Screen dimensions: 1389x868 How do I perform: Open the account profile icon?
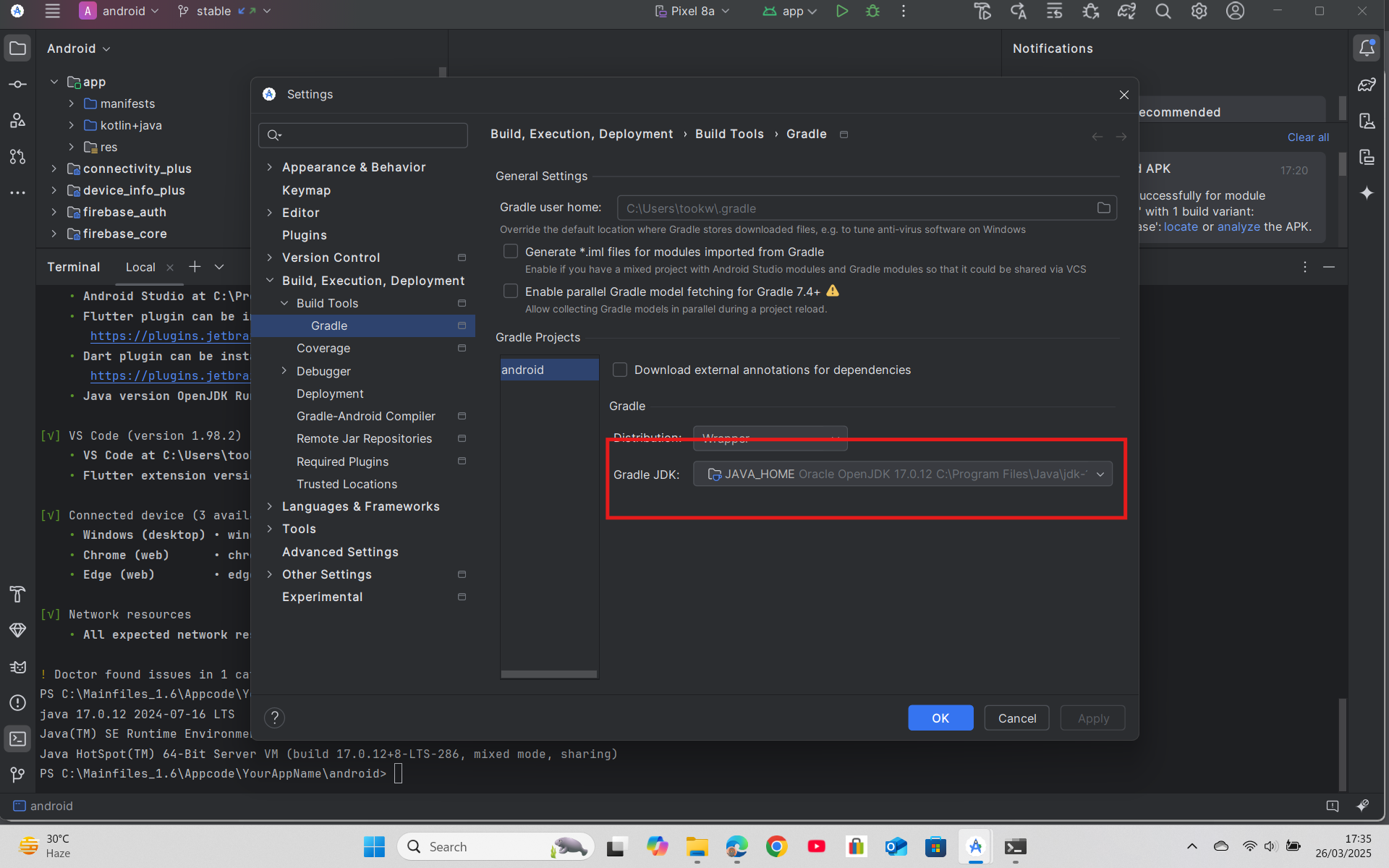(1236, 11)
